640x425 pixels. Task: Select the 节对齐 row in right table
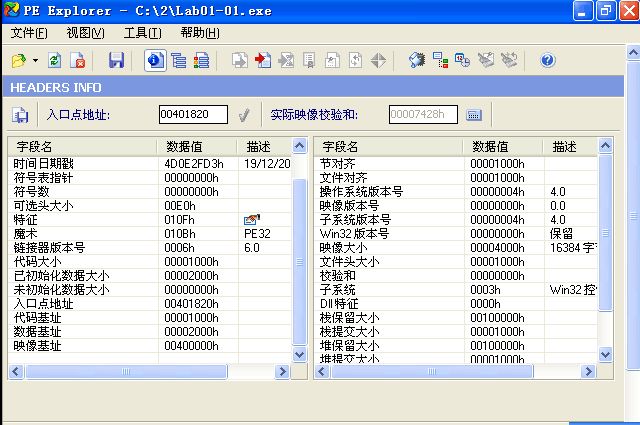point(456,164)
